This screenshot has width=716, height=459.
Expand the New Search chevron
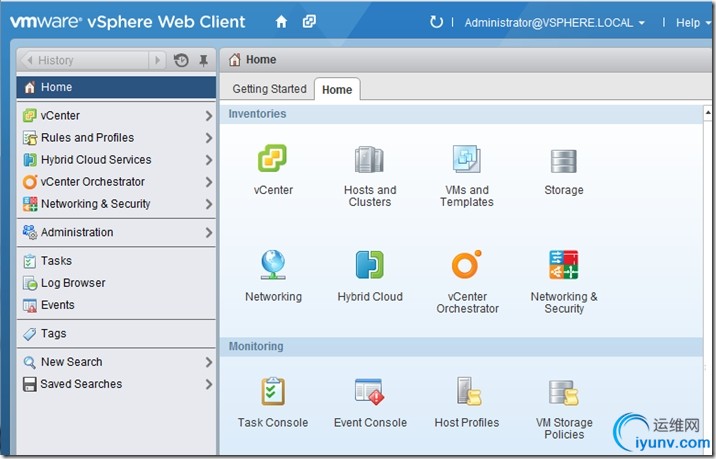coord(209,362)
